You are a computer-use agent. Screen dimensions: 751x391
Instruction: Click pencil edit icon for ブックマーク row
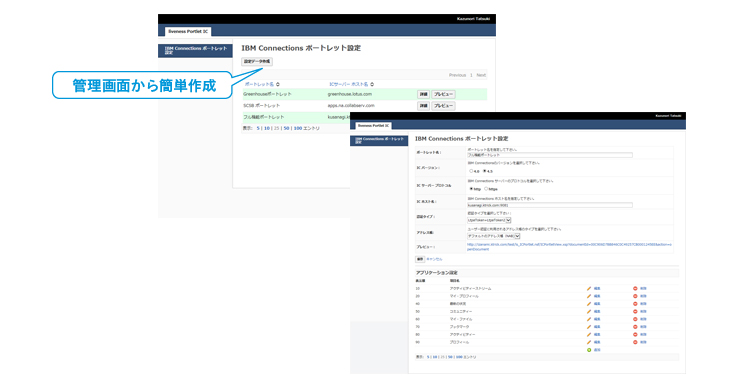point(589,327)
